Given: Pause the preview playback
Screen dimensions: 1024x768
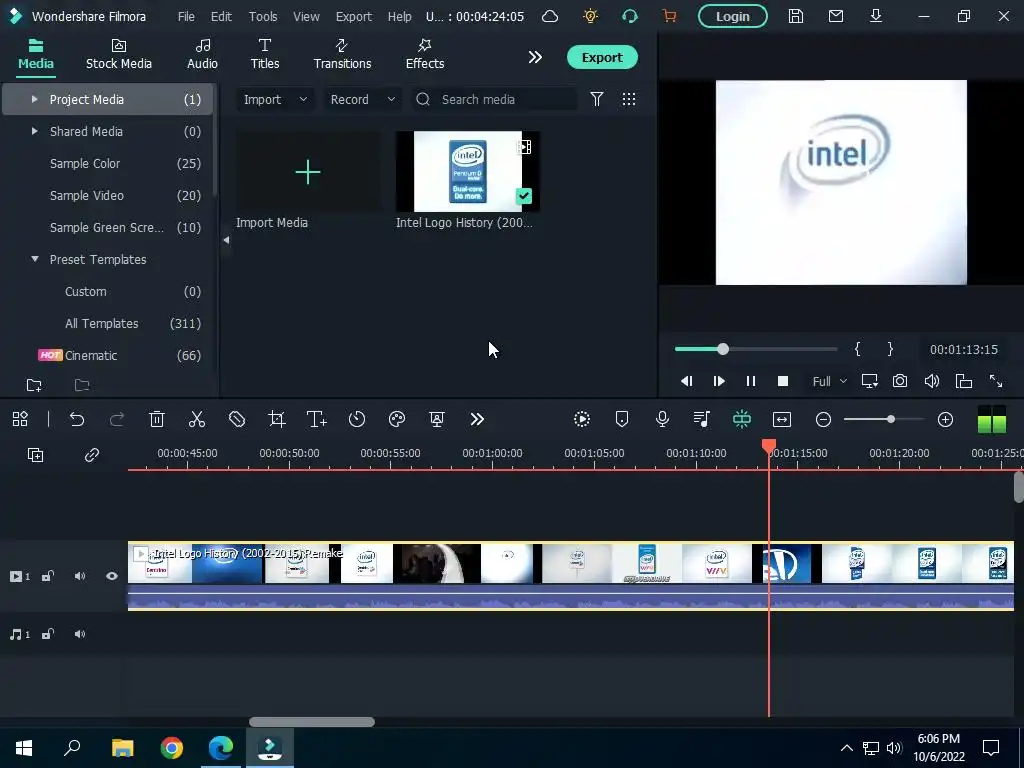Looking at the screenshot, I should pos(751,381).
